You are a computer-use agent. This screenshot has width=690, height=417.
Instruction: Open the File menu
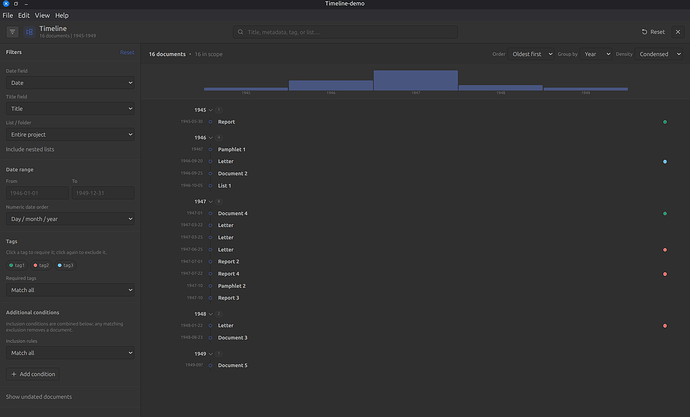[x=7, y=15]
